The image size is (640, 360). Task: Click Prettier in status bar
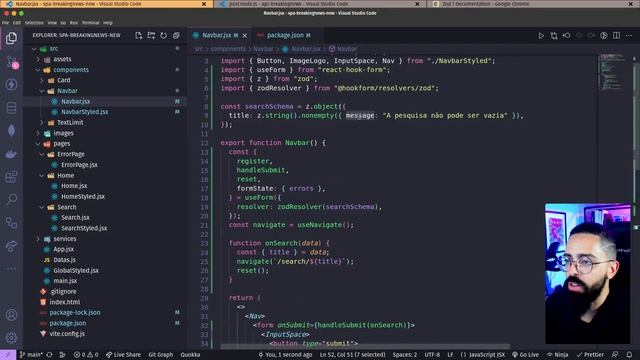590,355
